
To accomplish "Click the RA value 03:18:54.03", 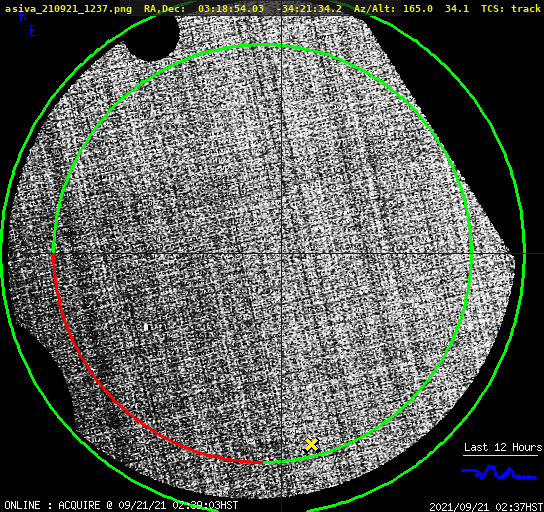I will pos(231,9).
